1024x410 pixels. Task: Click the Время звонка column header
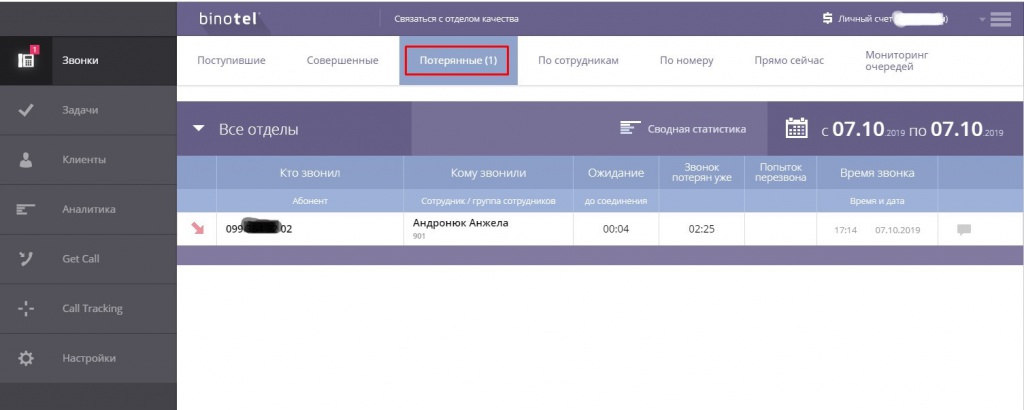coord(877,173)
